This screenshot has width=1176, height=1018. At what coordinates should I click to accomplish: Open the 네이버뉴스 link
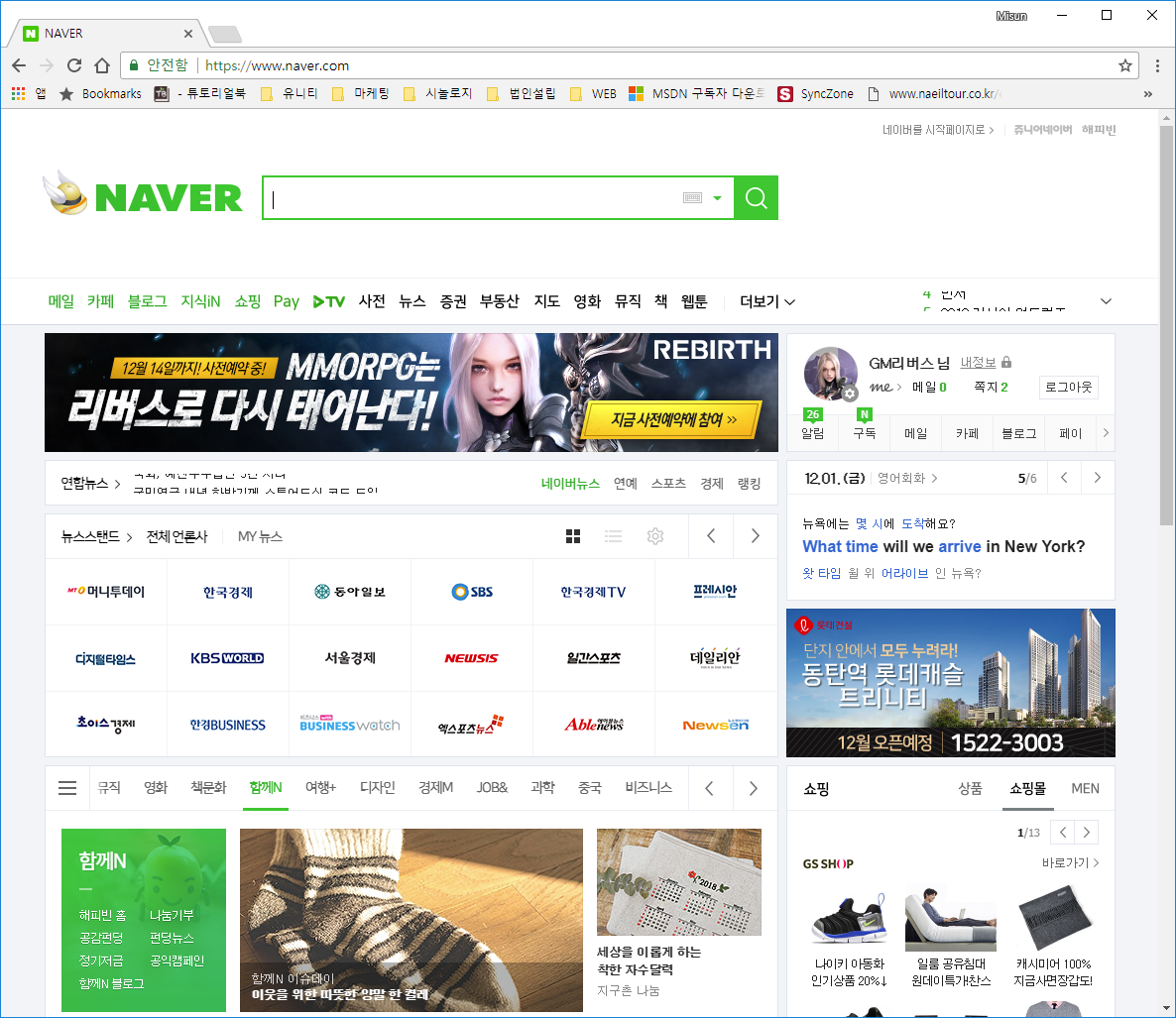570,484
